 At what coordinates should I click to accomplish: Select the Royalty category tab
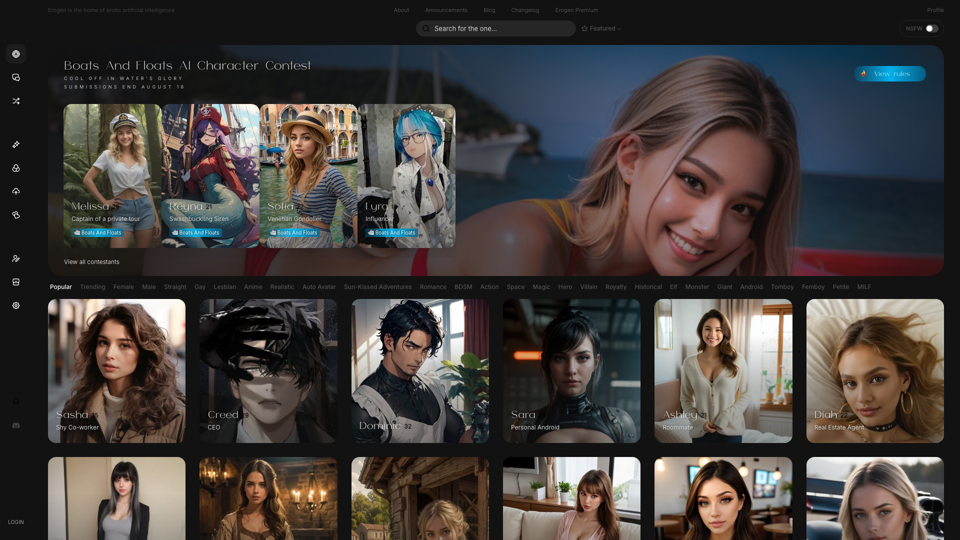point(616,287)
